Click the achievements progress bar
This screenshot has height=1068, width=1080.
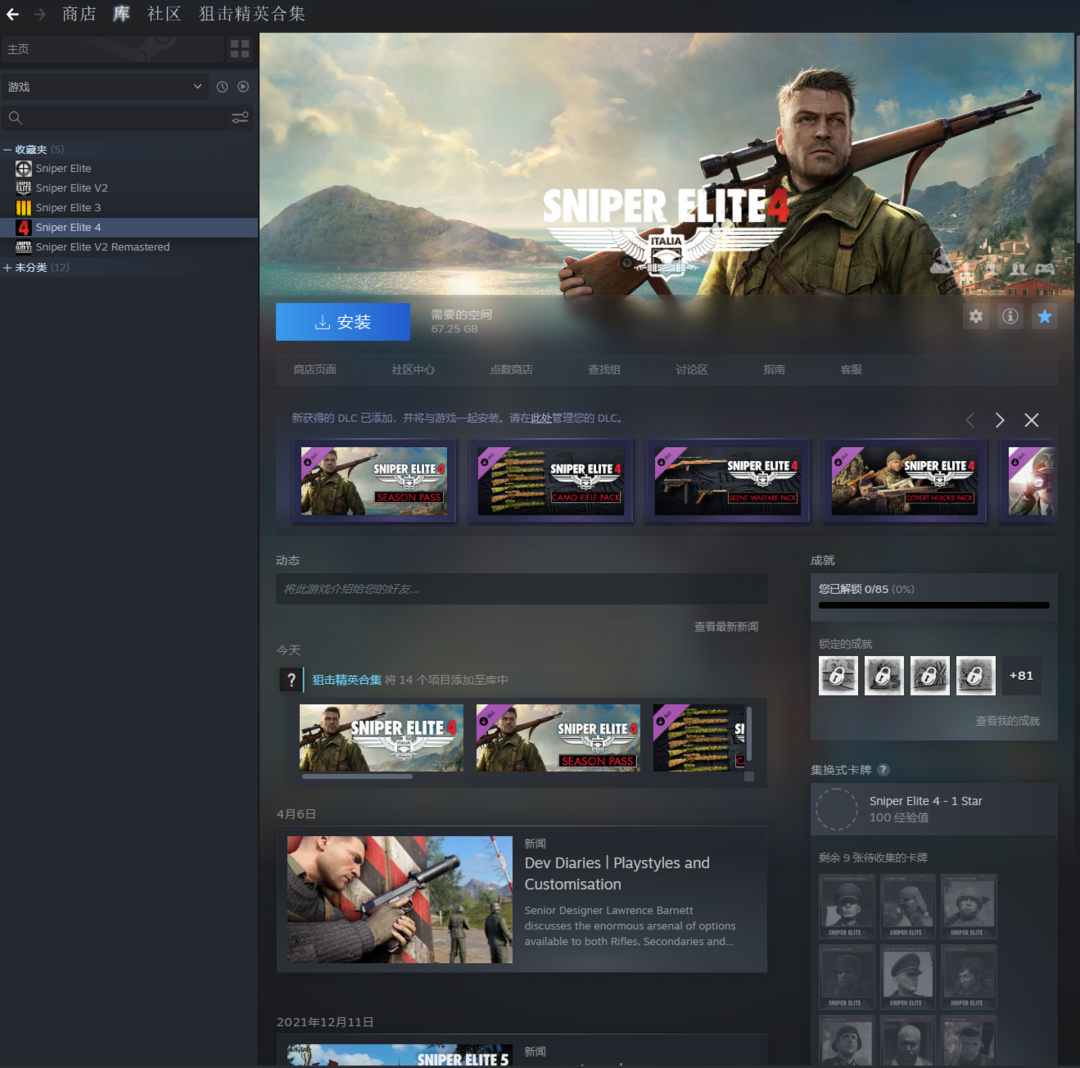pyautogui.click(x=933, y=606)
